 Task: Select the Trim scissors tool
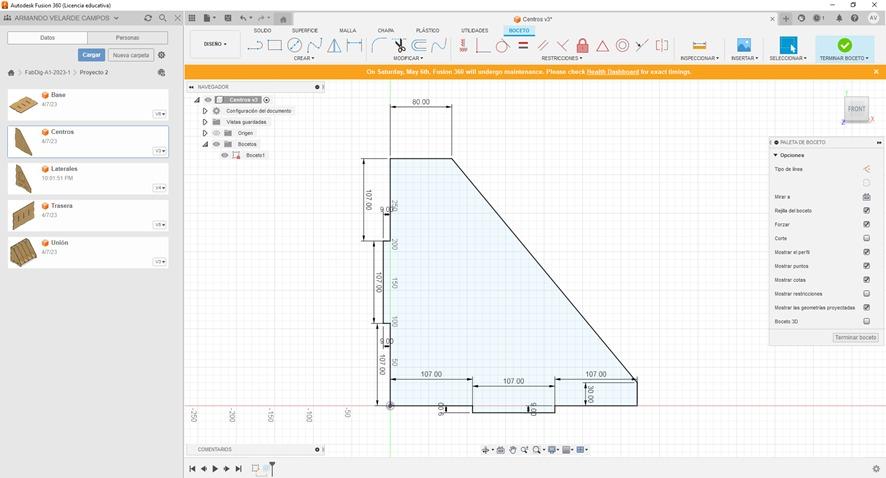point(399,45)
